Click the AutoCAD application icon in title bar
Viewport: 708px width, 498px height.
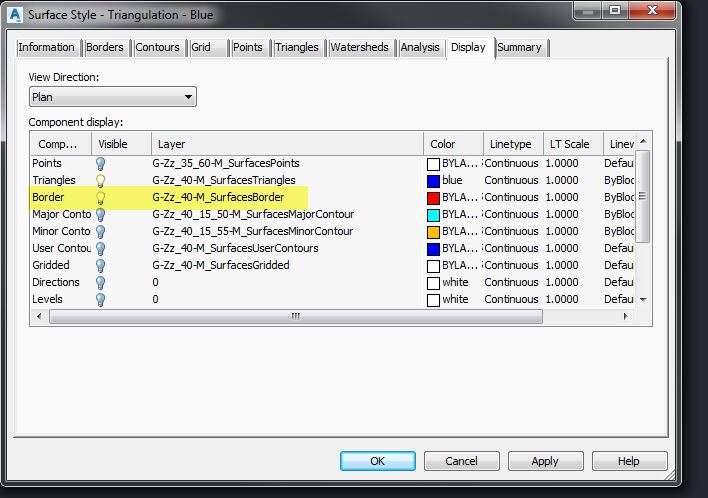15,14
